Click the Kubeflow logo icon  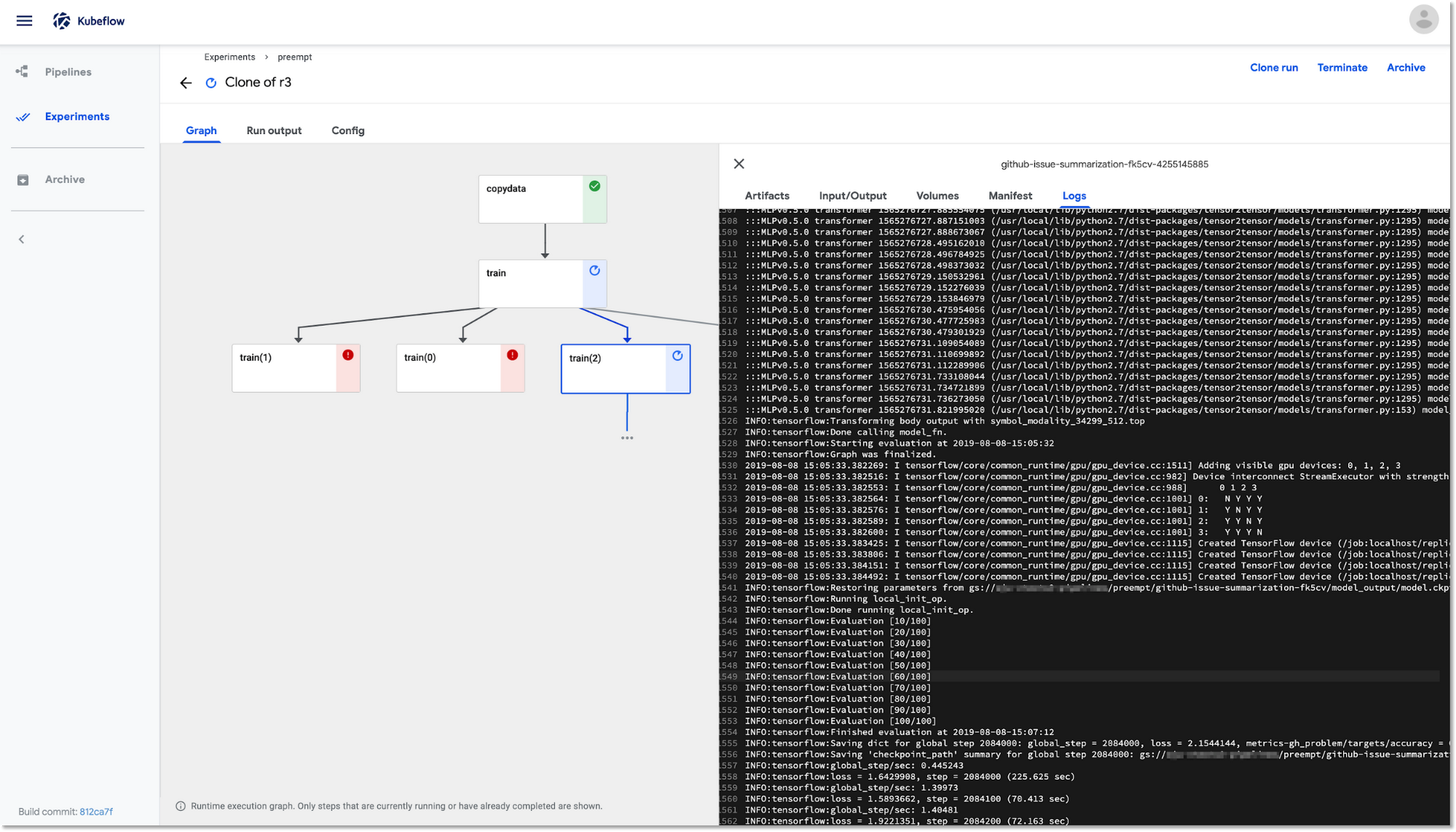point(60,20)
